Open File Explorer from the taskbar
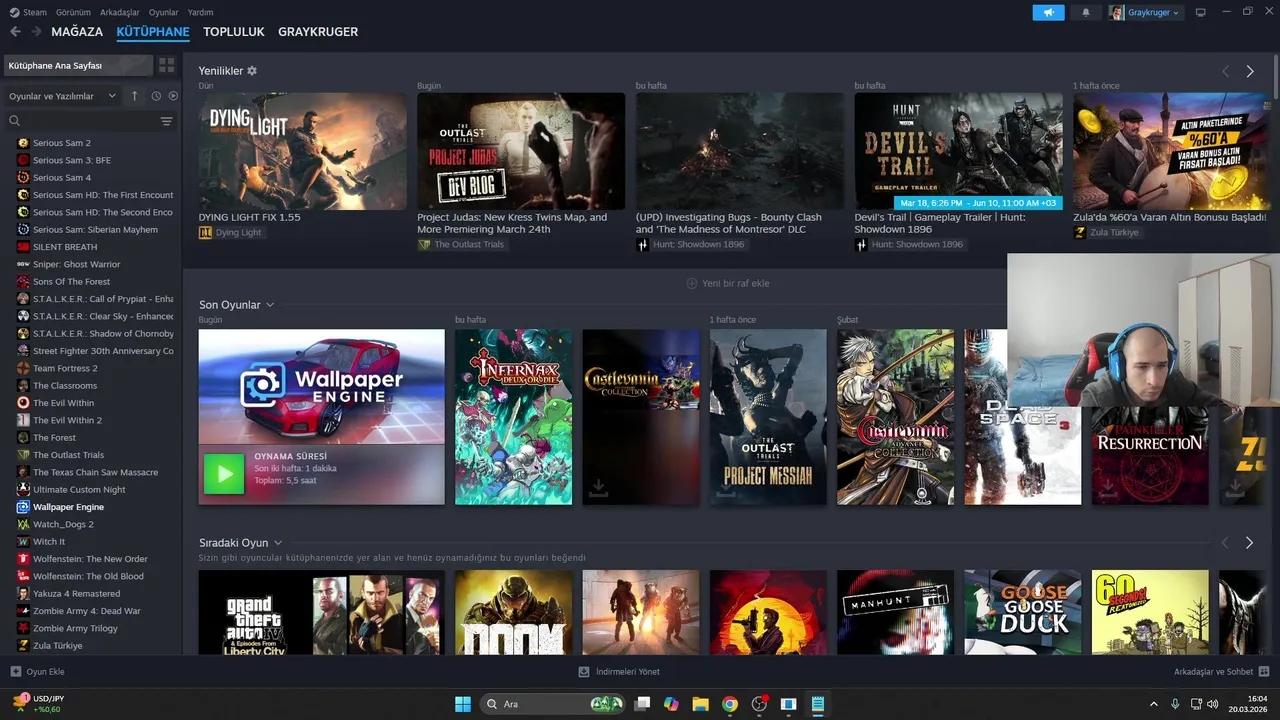Screen dimensions: 1280x720 click(700, 704)
